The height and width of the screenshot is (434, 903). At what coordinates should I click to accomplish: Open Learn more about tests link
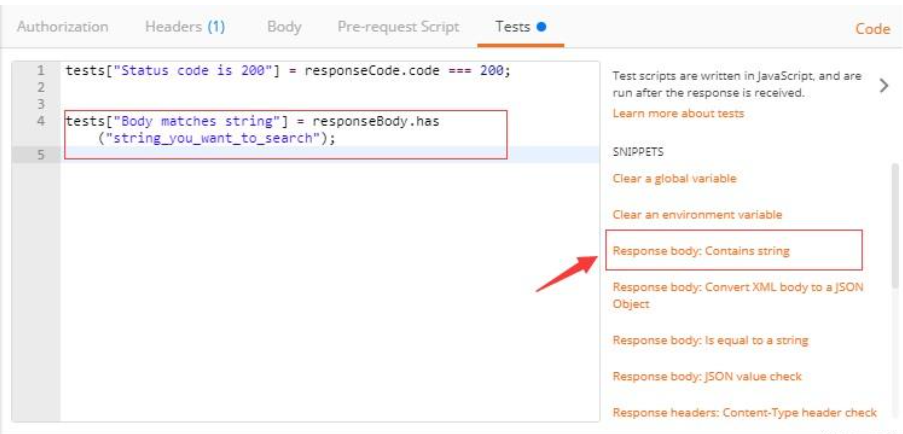pyautogui.click(x=678, y=113)
